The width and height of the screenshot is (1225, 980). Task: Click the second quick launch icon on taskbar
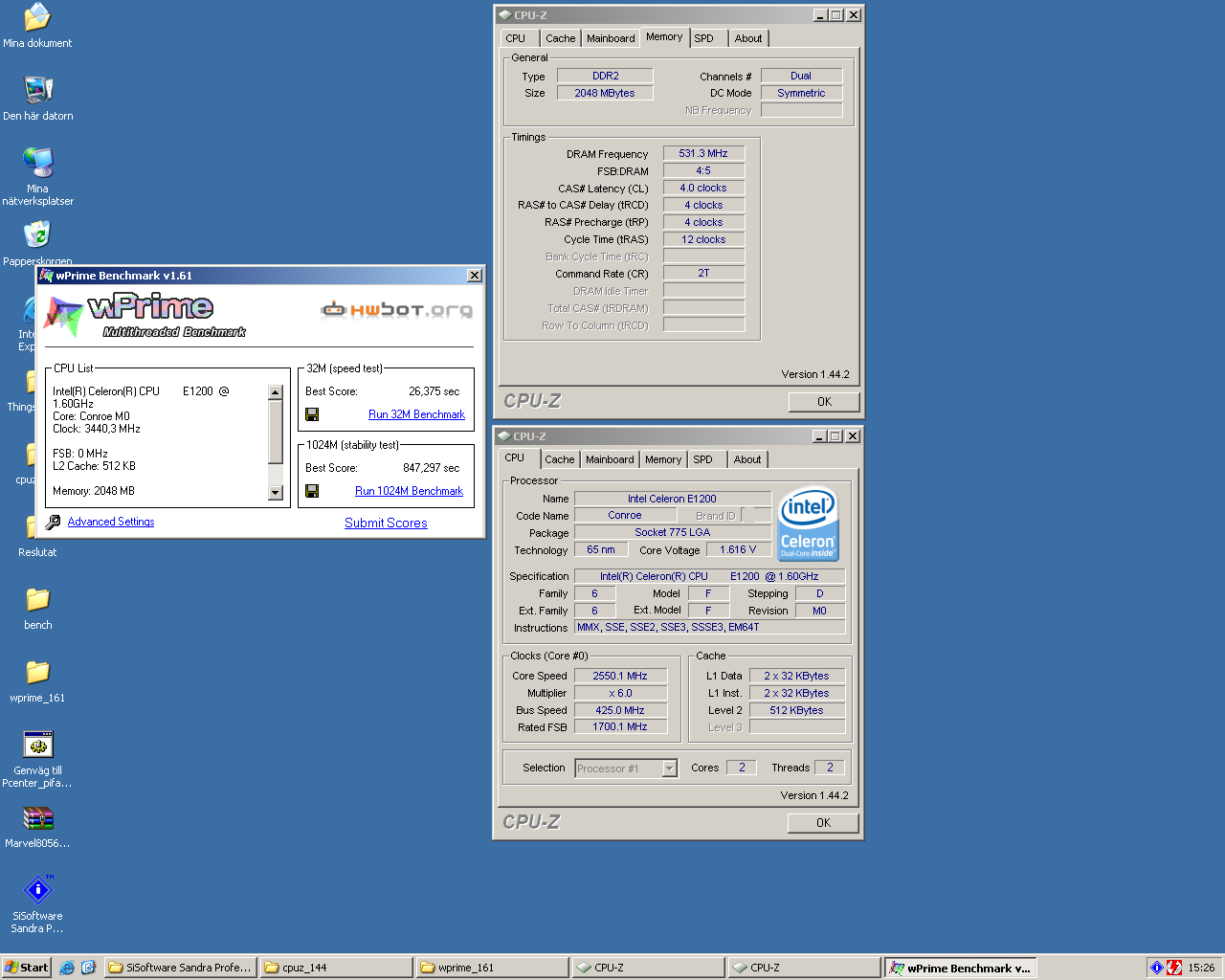coord(88,968)
